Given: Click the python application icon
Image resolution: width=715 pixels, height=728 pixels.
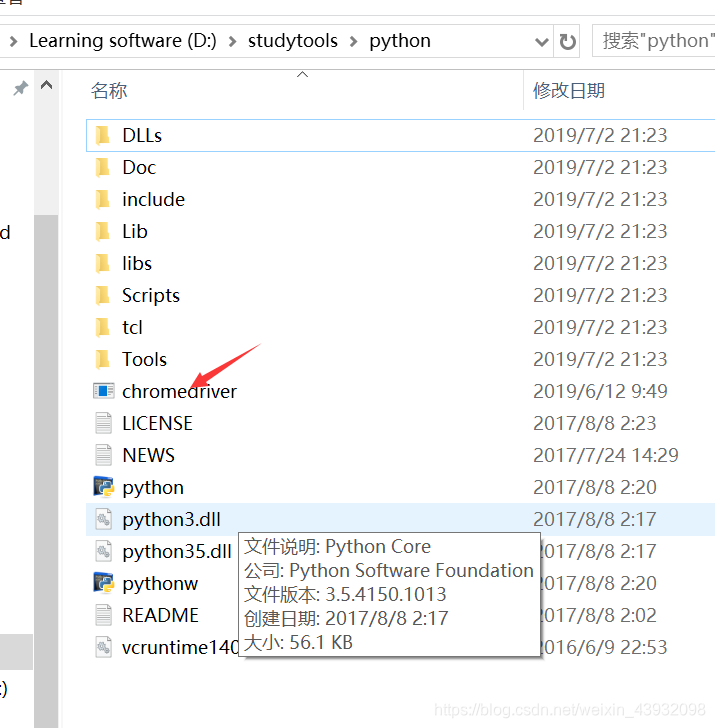Looking at the screenshot, I should [104, 488].
